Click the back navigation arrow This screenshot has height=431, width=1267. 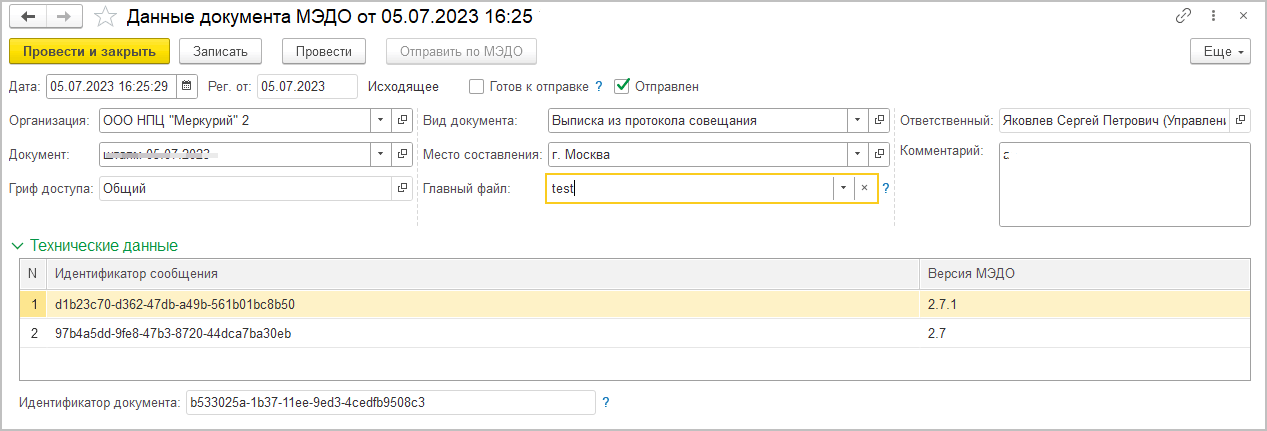(27, 17)
